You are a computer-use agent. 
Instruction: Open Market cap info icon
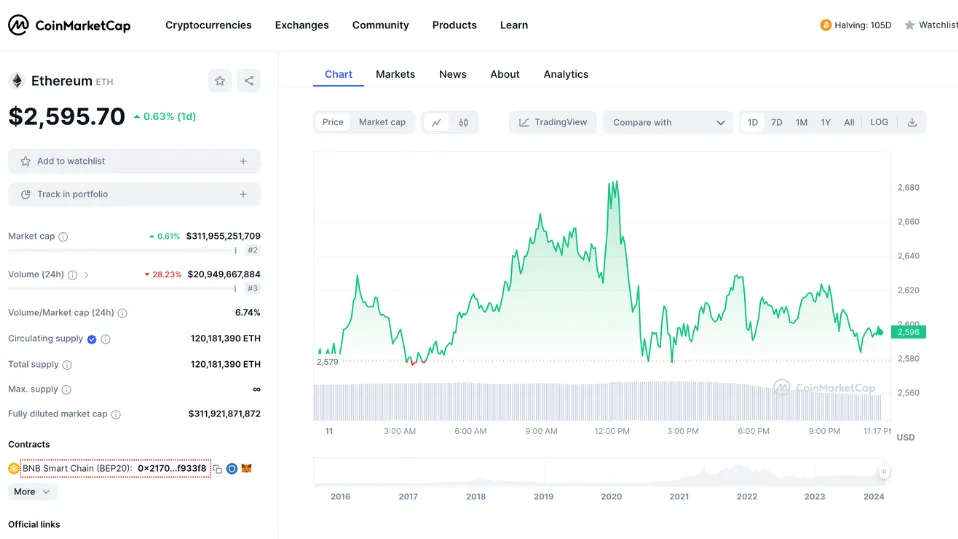[x=63, y=236]
